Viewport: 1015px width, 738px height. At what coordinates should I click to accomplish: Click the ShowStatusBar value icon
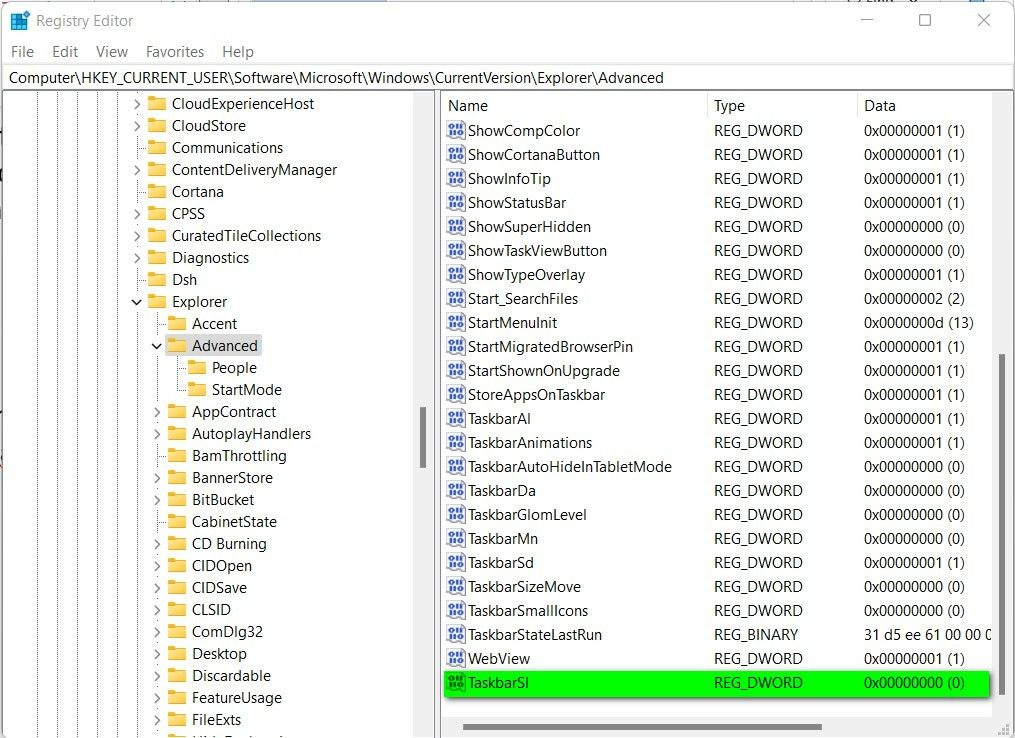point(456,202)
